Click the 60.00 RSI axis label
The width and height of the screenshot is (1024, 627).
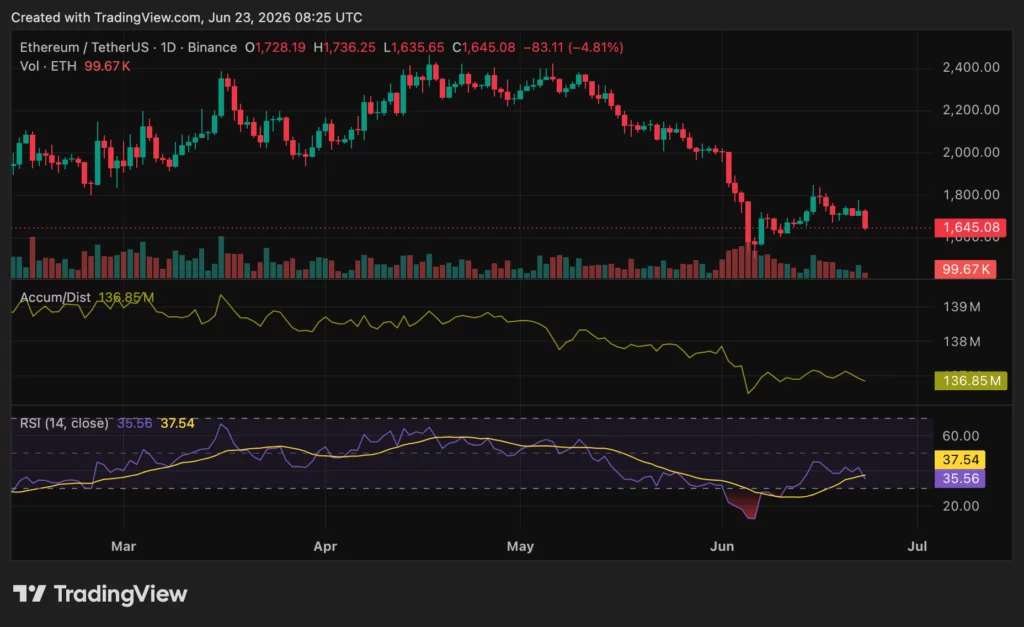coord(961,436)
